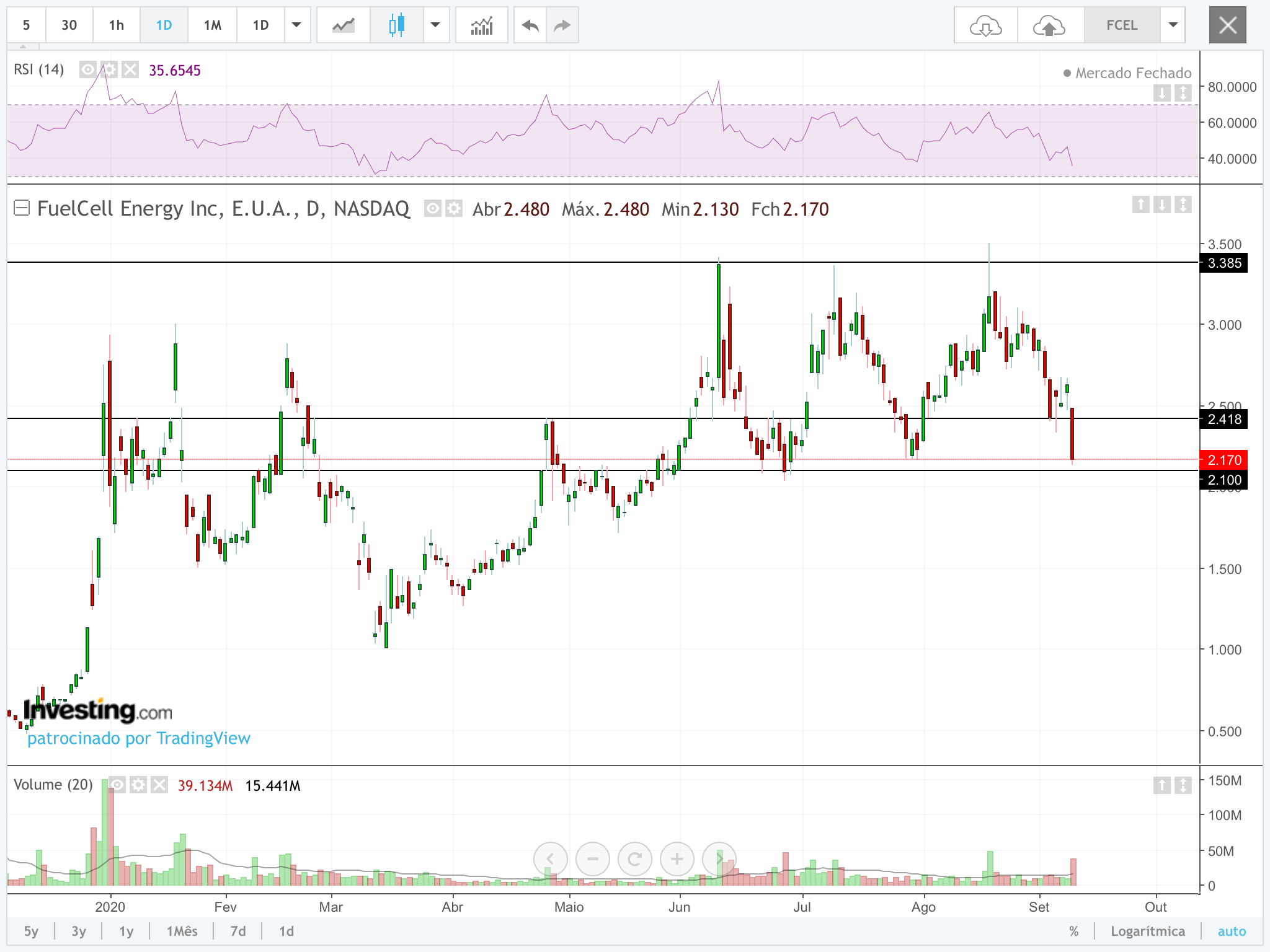The image size is (1270, 952).
Task: Set the range to 5y
Action: (x=31, y=931)
